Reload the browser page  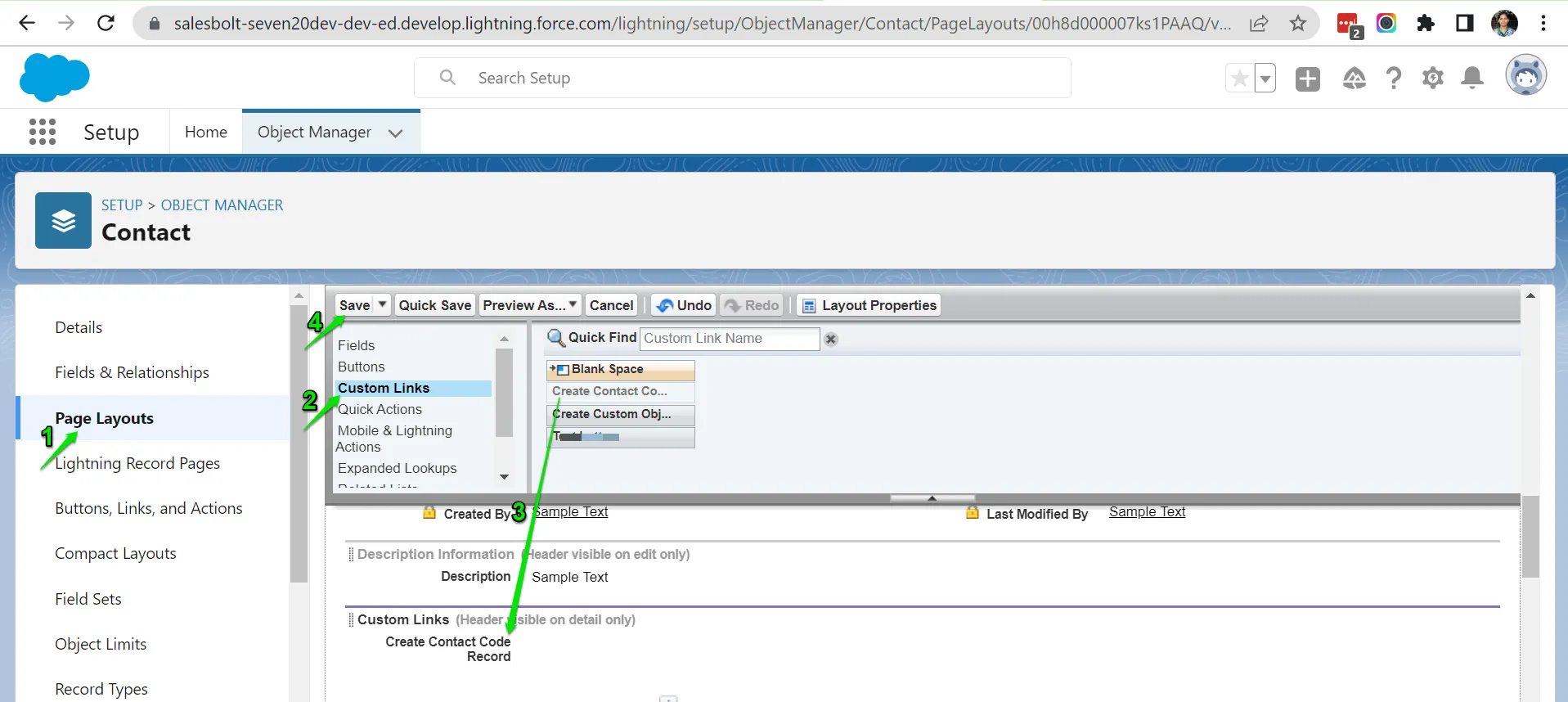(x=106, y=23)
